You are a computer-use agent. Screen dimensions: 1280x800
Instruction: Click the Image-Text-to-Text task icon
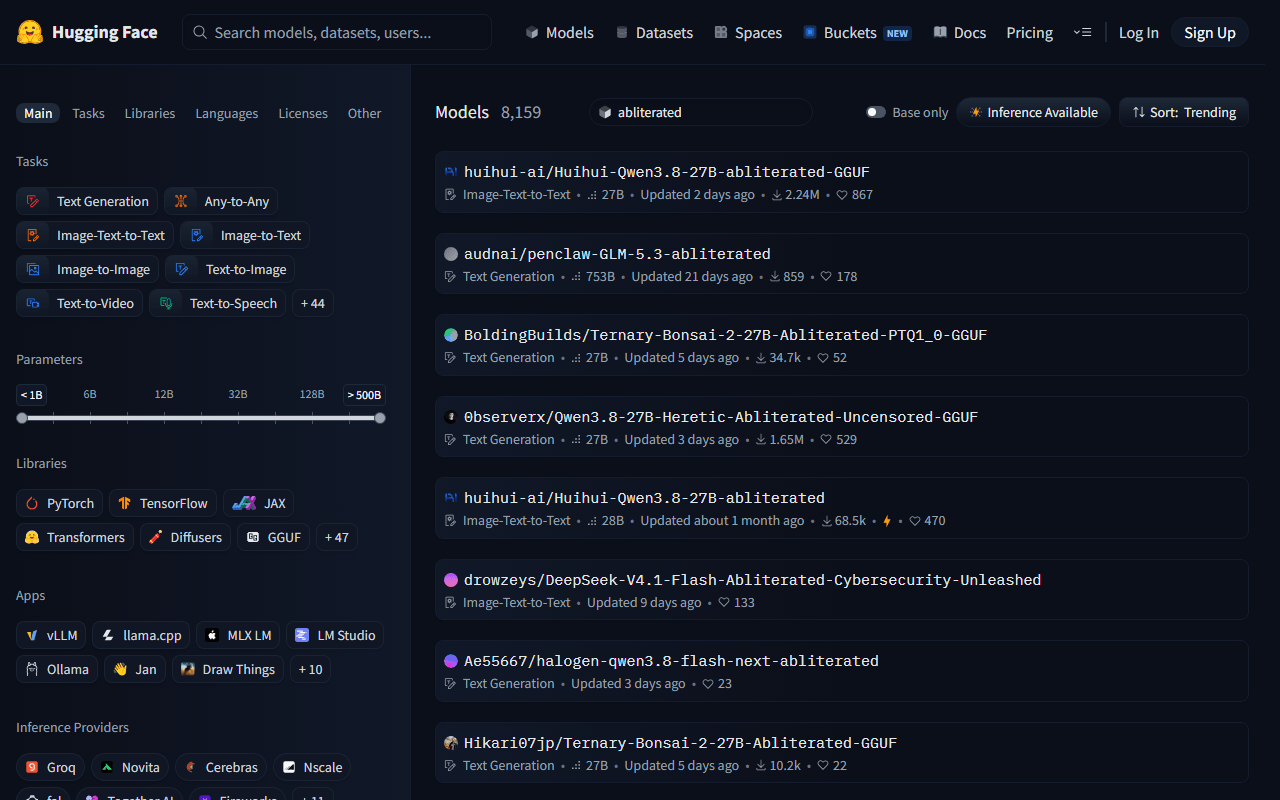35,235
